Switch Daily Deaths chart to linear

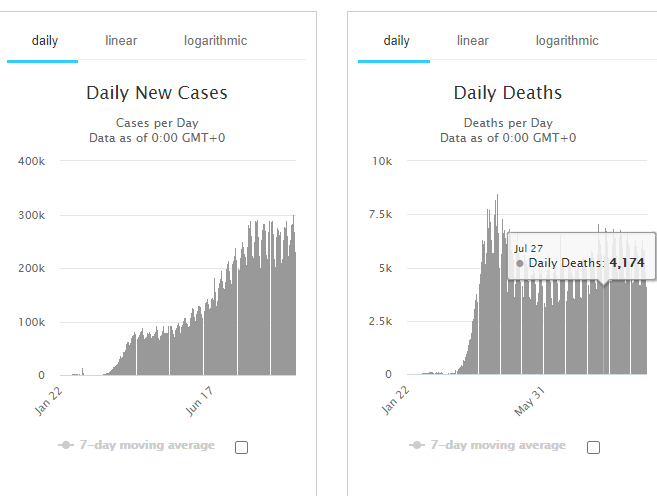[473, 41]
